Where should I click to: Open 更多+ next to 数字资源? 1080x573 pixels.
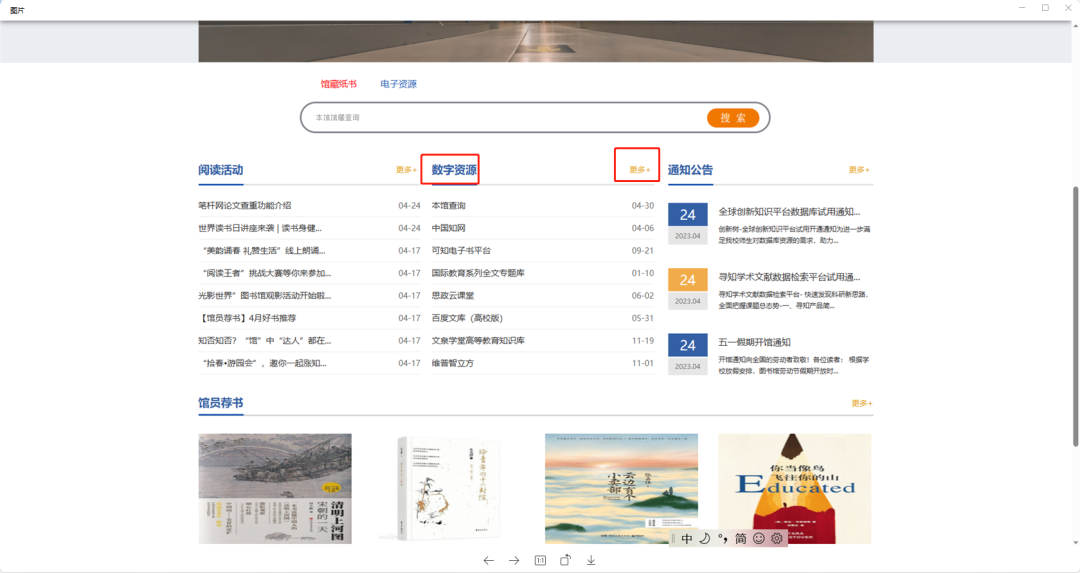640,169
